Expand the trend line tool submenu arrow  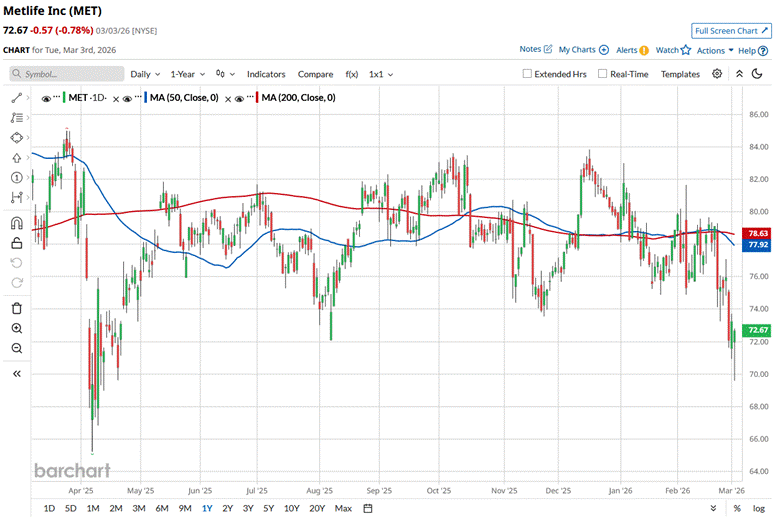(28, 98)
